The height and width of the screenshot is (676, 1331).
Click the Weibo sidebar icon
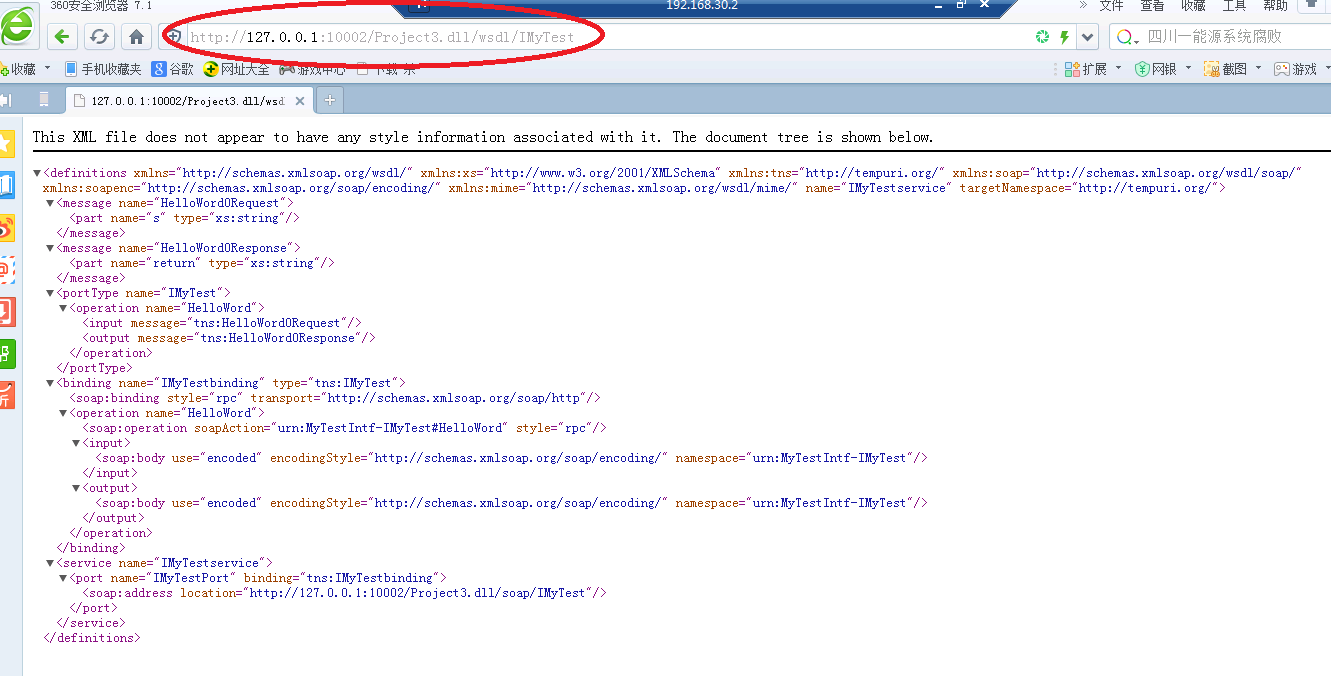(x=7, y=228)
